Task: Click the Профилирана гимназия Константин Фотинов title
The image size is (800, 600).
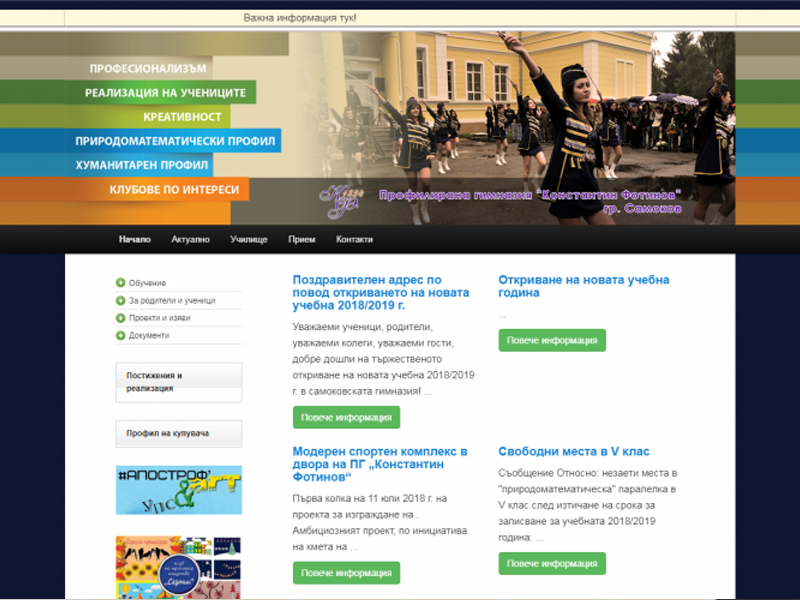Action: pos(530,201)
